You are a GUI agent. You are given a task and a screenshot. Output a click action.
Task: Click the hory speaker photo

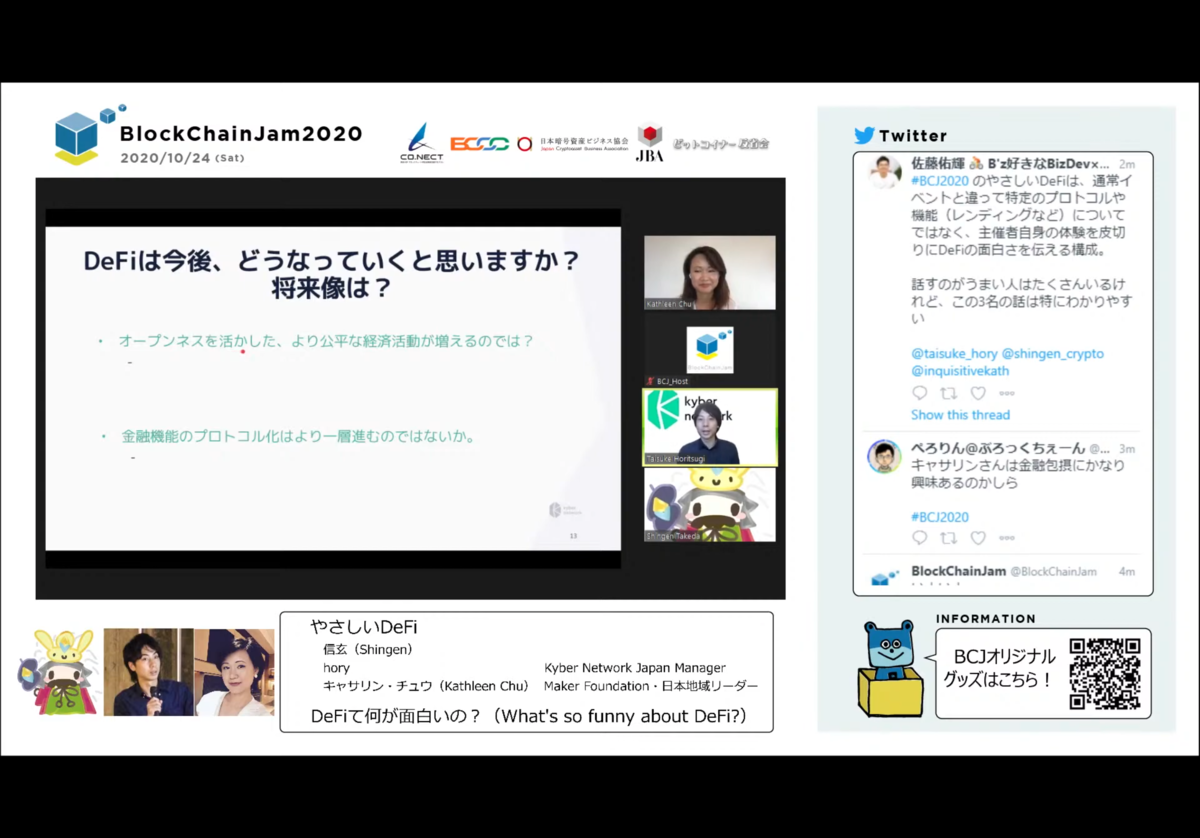(148, 672)
